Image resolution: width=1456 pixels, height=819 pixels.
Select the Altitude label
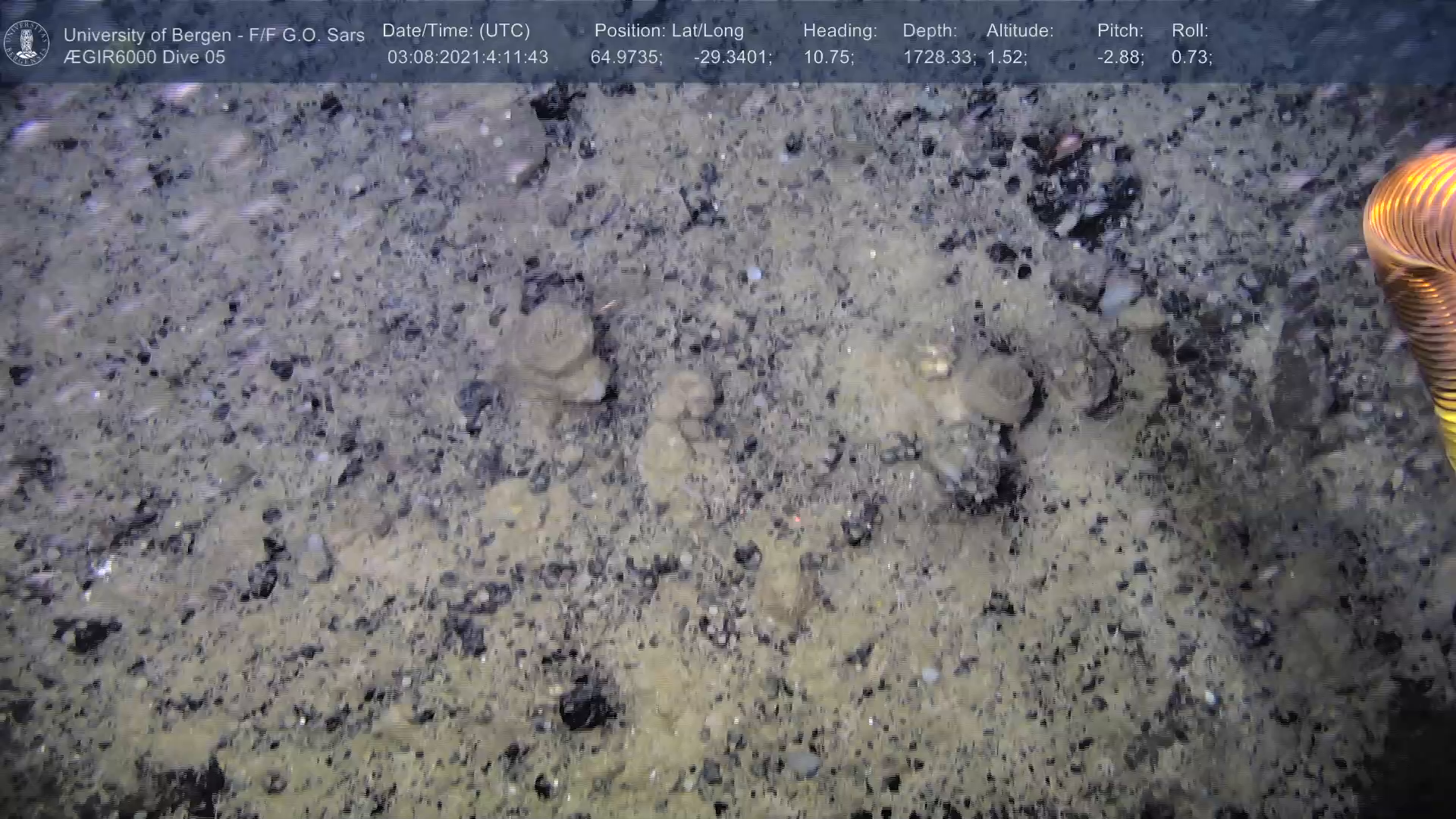click(x=1019, y=31)
